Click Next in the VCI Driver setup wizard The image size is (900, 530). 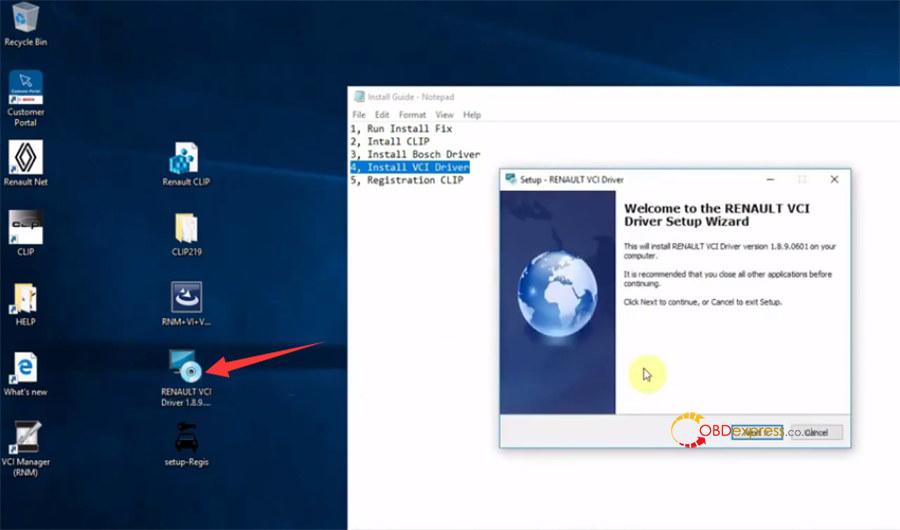point(757,432)
